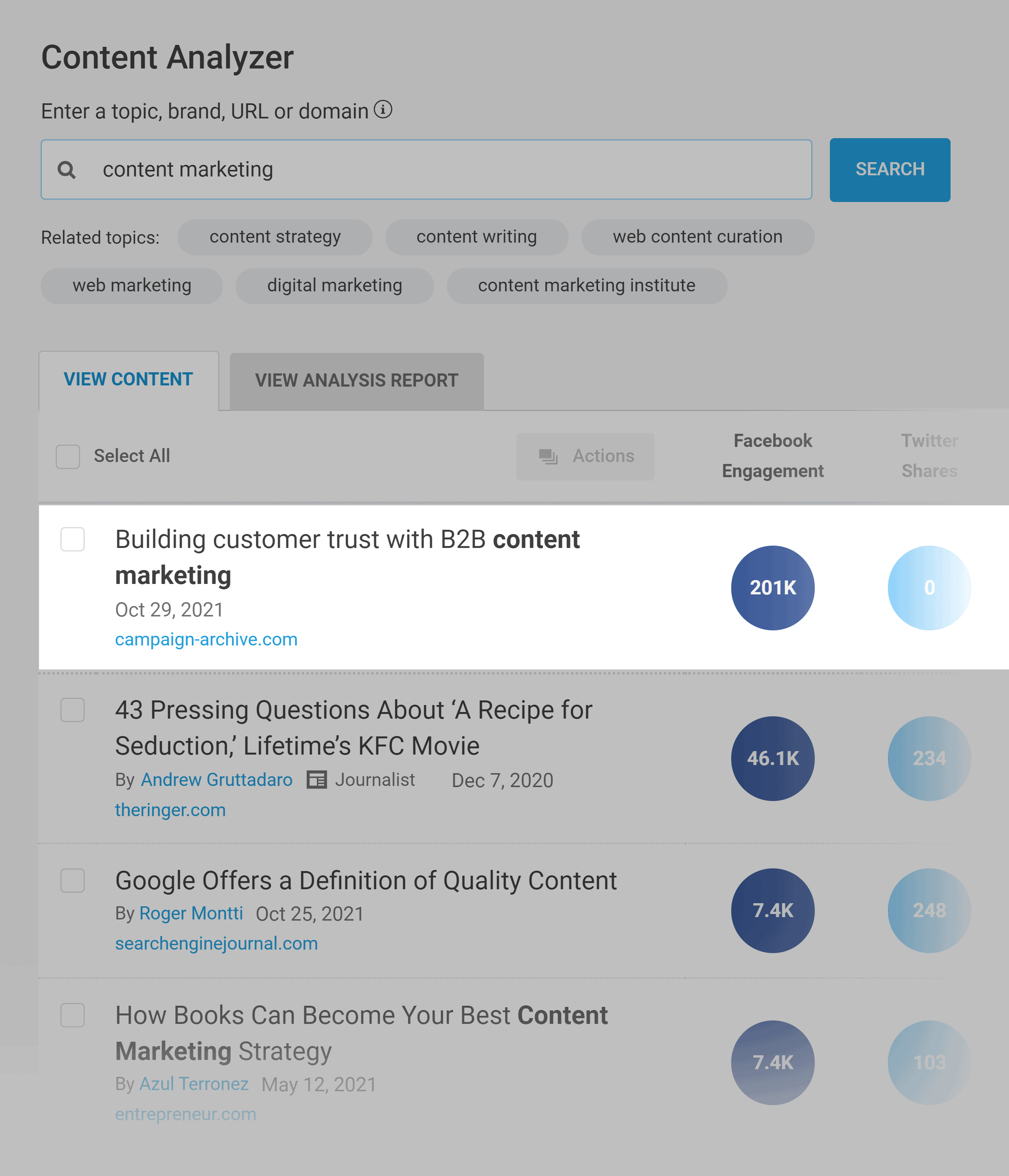The height and width of the screenshot is (1176, 1009).
Task: Click the 234 Twitter shares badge
Action: [x=929, y=758]
